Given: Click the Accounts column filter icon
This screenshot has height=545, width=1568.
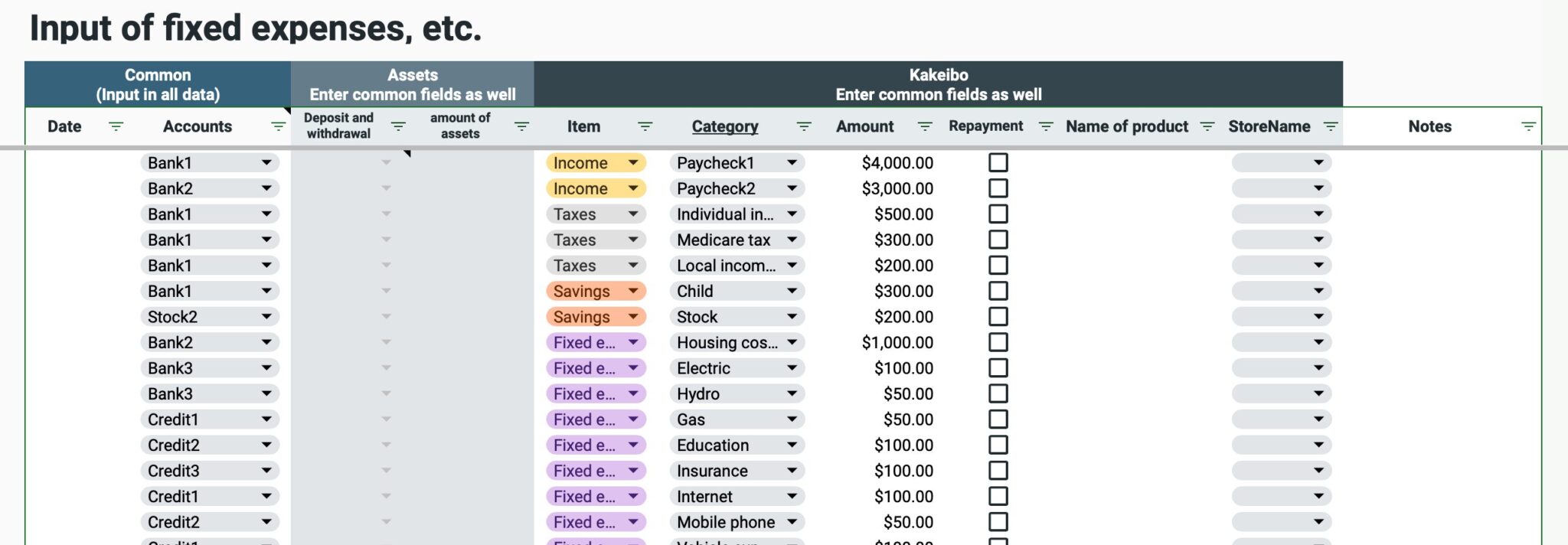Looking at the screenshot, I should (276, 126).
